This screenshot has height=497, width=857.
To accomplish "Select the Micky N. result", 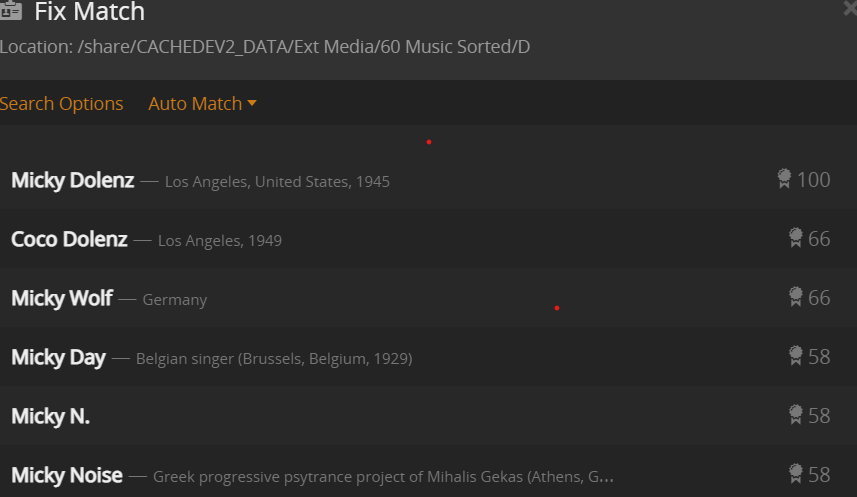I will click(51, 416).
